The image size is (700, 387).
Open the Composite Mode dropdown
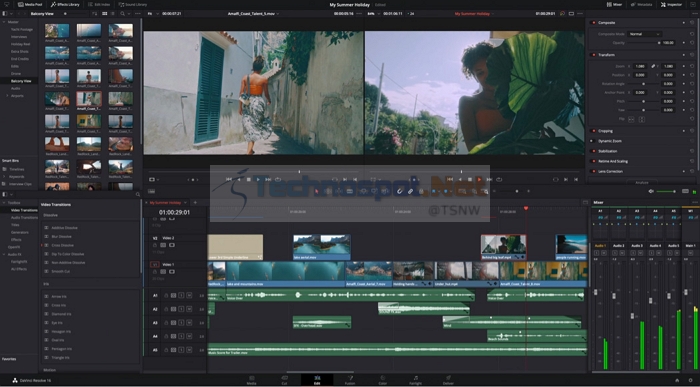tap(645, 34)
